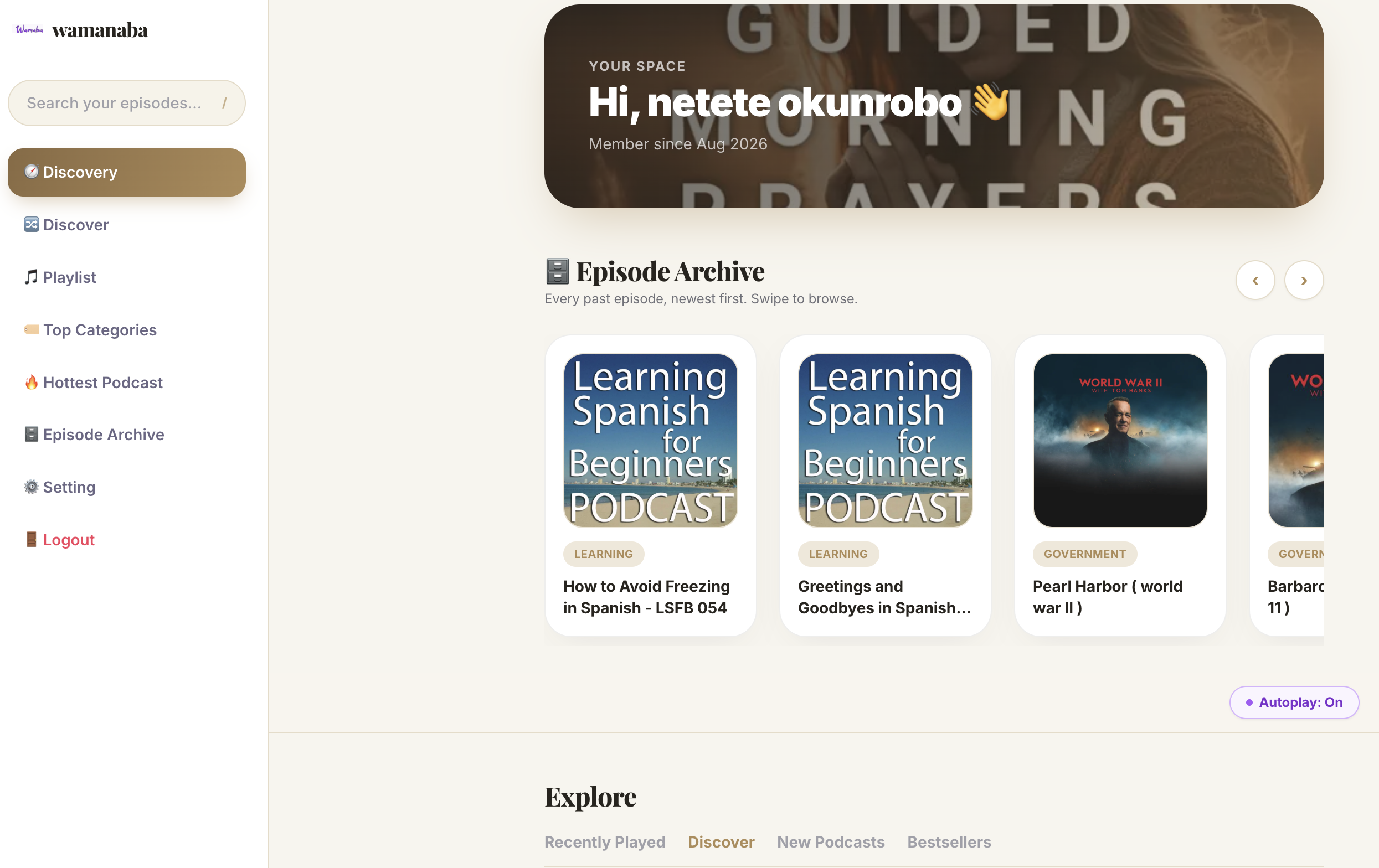The height and width of the screenshot is (868, 1379).
Task: Click the Setting gear icon
Action: click(32, 487)
